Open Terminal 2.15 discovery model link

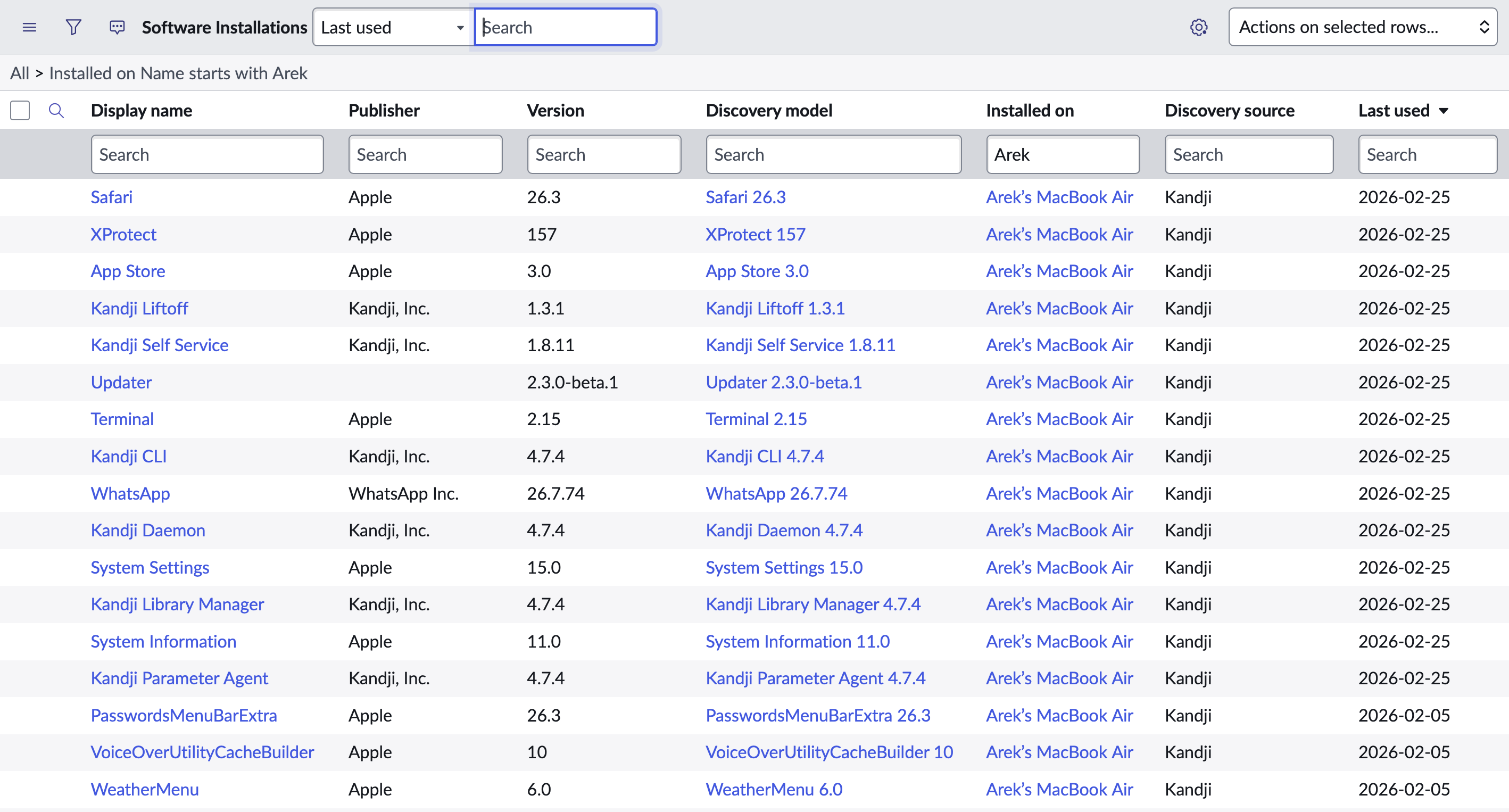tap(756, 419)
